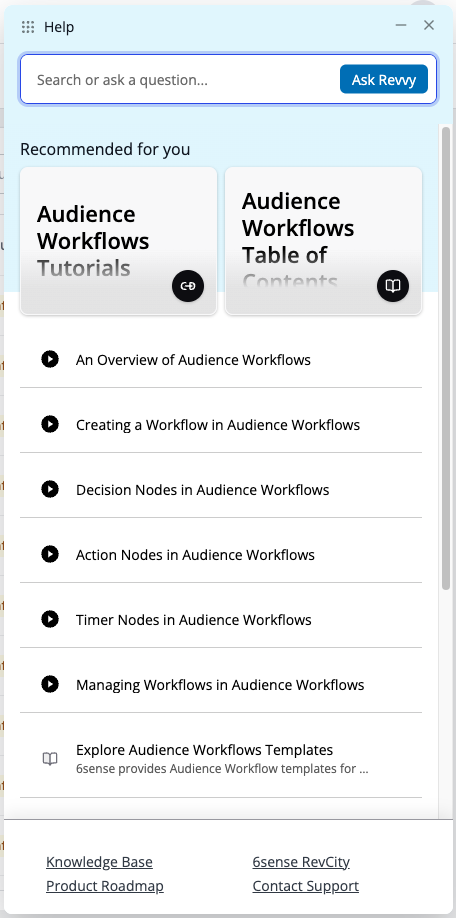Open Audience Workflows Table of Contents card
Screen dimensions: 456x918
(x=323, y=241)
